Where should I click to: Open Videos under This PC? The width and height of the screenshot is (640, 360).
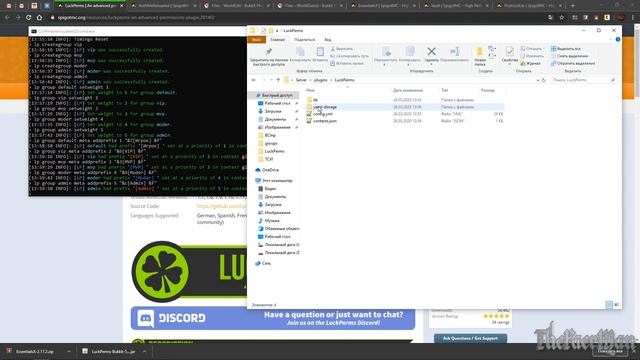pyautogui.click(x=270, y=189)
